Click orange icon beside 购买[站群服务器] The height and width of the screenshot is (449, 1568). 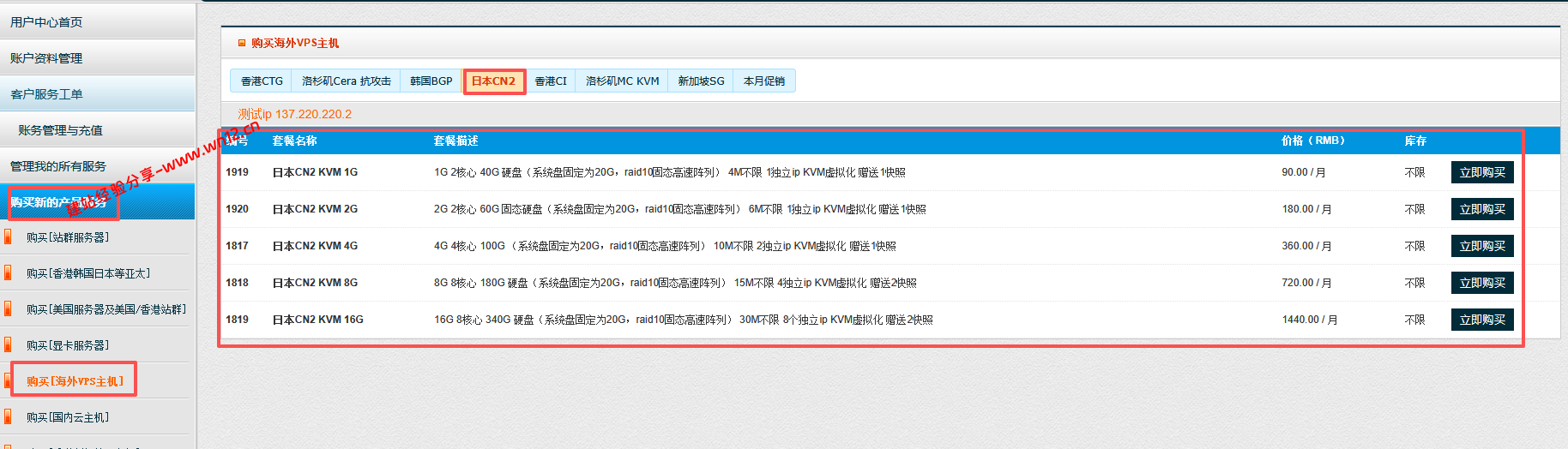[8, 237]
